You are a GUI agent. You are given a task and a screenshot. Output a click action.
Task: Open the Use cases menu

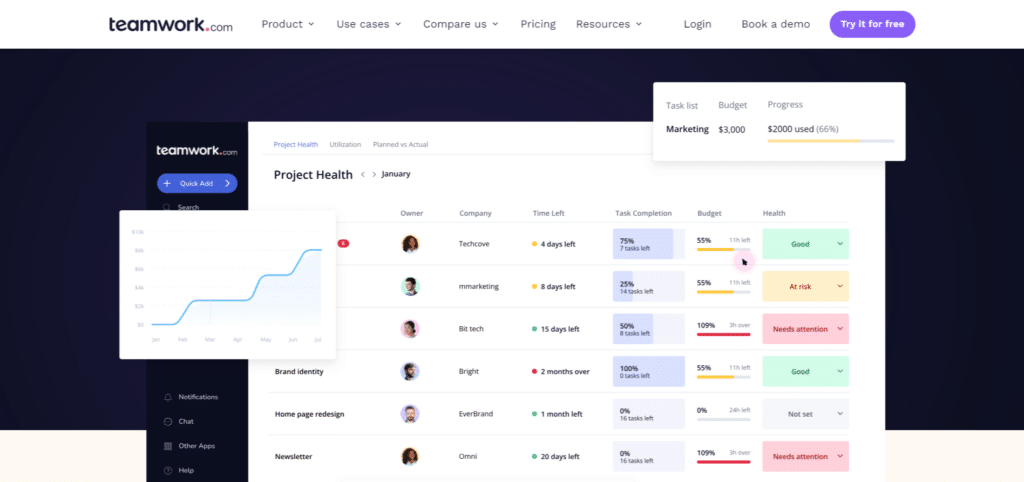tap(369, 24)
